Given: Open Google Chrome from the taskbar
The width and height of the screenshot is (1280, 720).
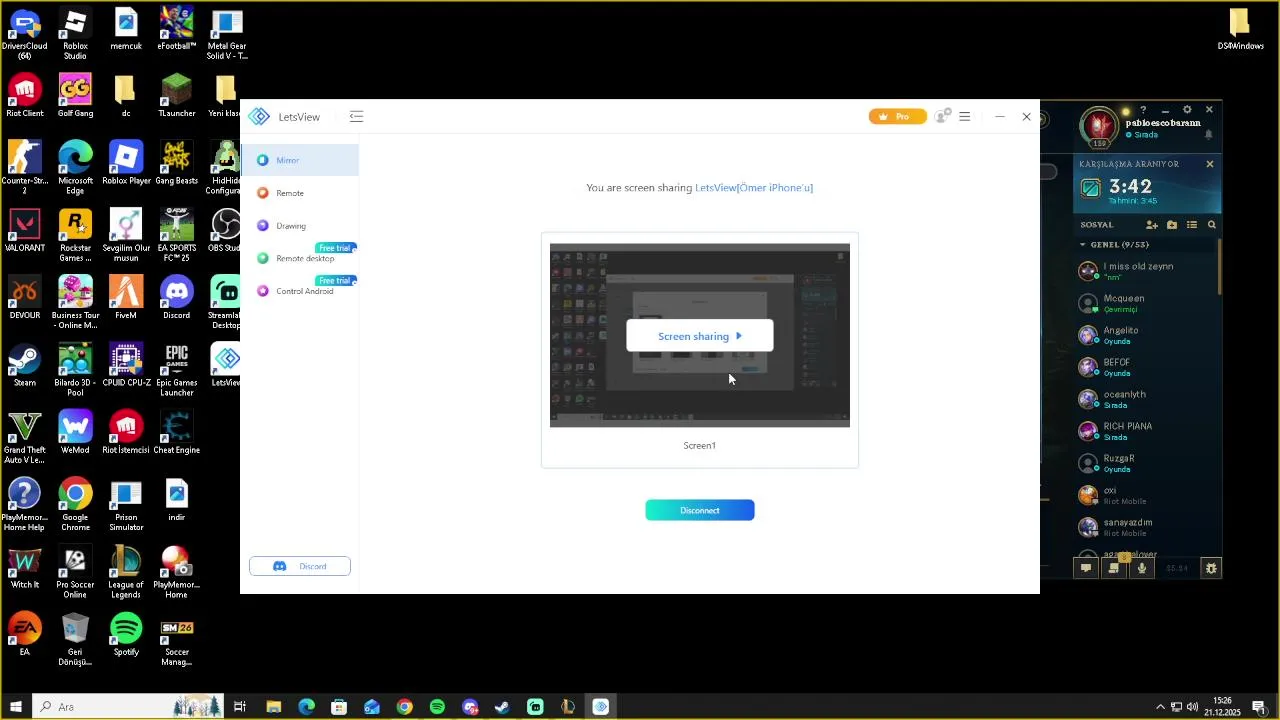Looking at the screenshot, I should click(404, 707).
